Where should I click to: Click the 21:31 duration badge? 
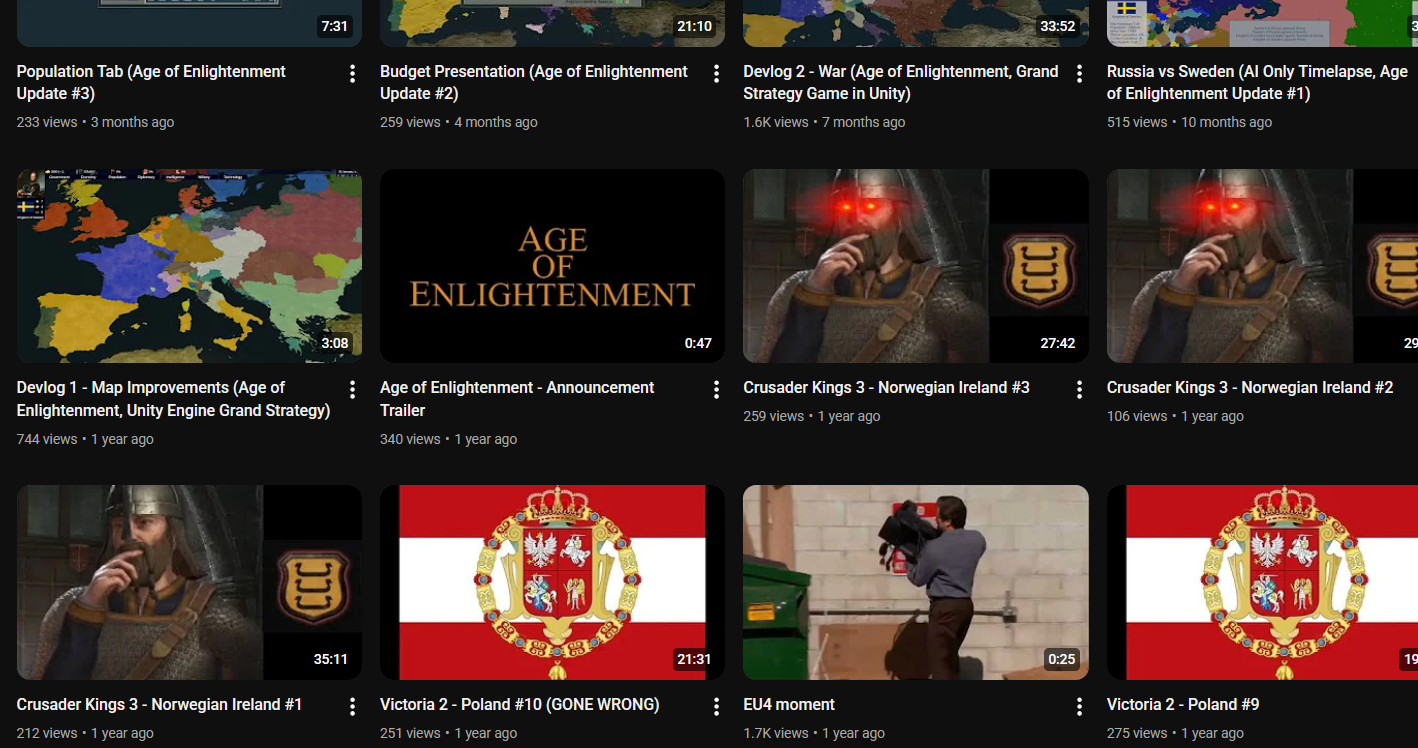point(694,659)
